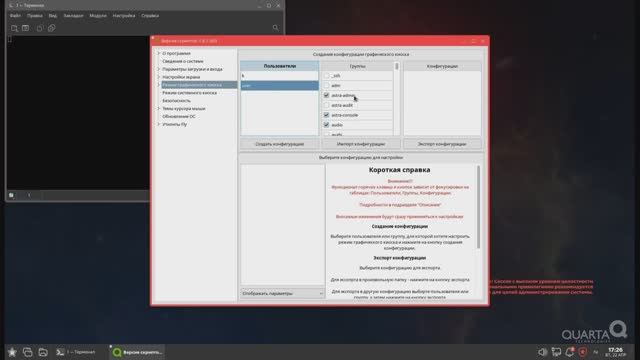
Task: Open the Правка menu in Terminal
Action: click(35, 16)
